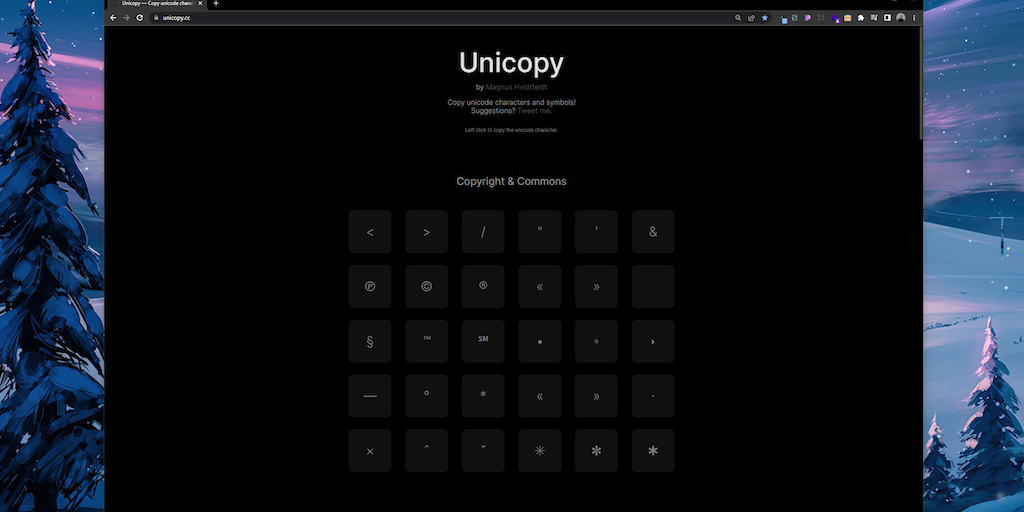The height and width of the screenshot is (512, 1024).
Task: Copy the service mark SM symbol
Action: click(x=483, y=342)
